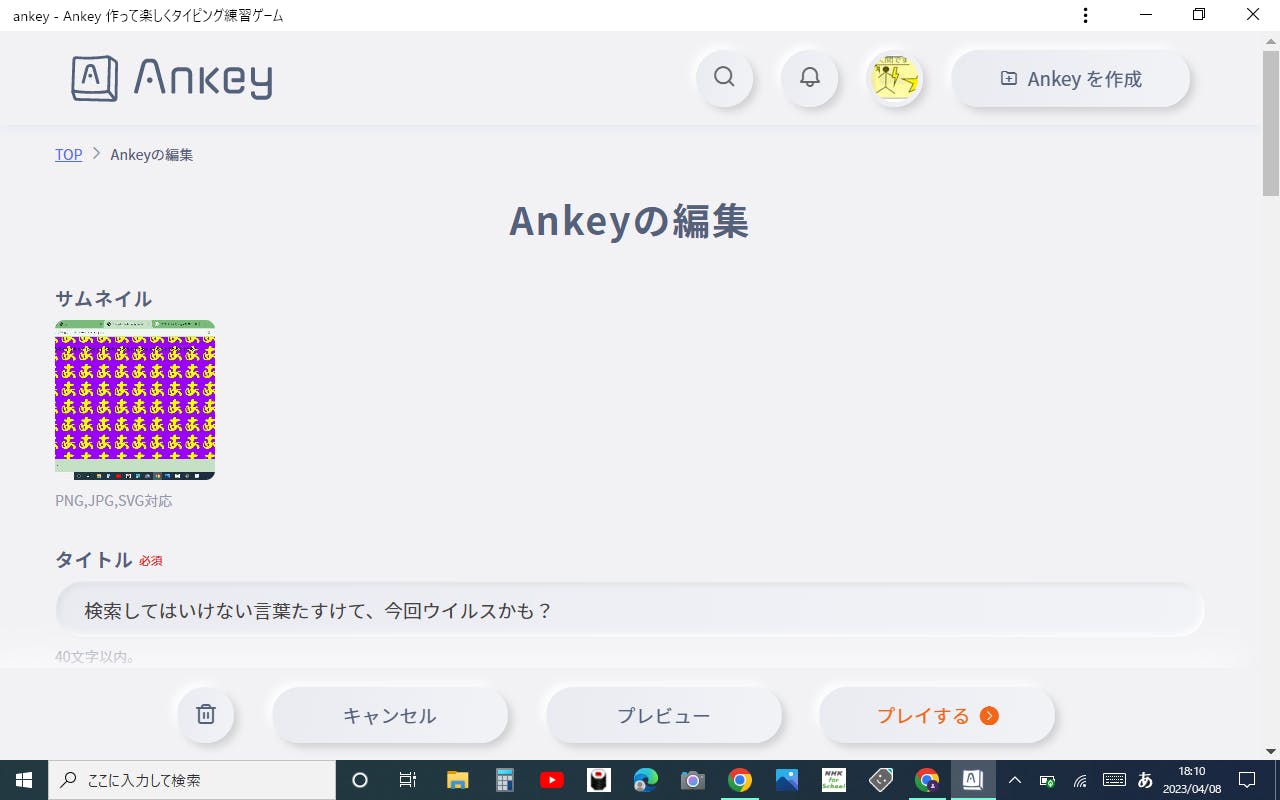Click the search magnifier icon in header
The height and width of the screenshot is (800, 1280).
click(x=724, y=78)
